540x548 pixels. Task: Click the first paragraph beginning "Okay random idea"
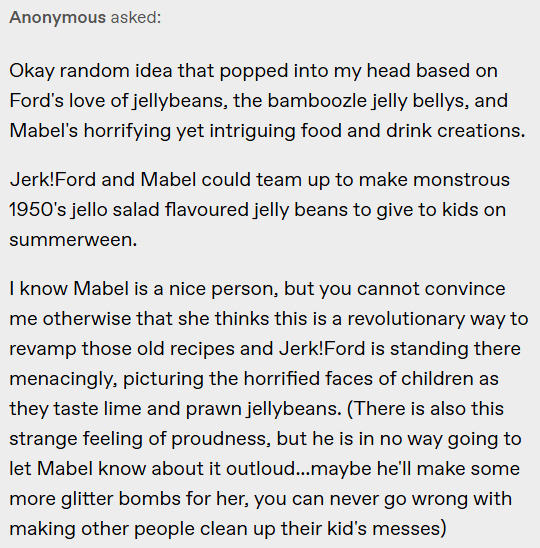pyautogui.click(x=267, y=101)
